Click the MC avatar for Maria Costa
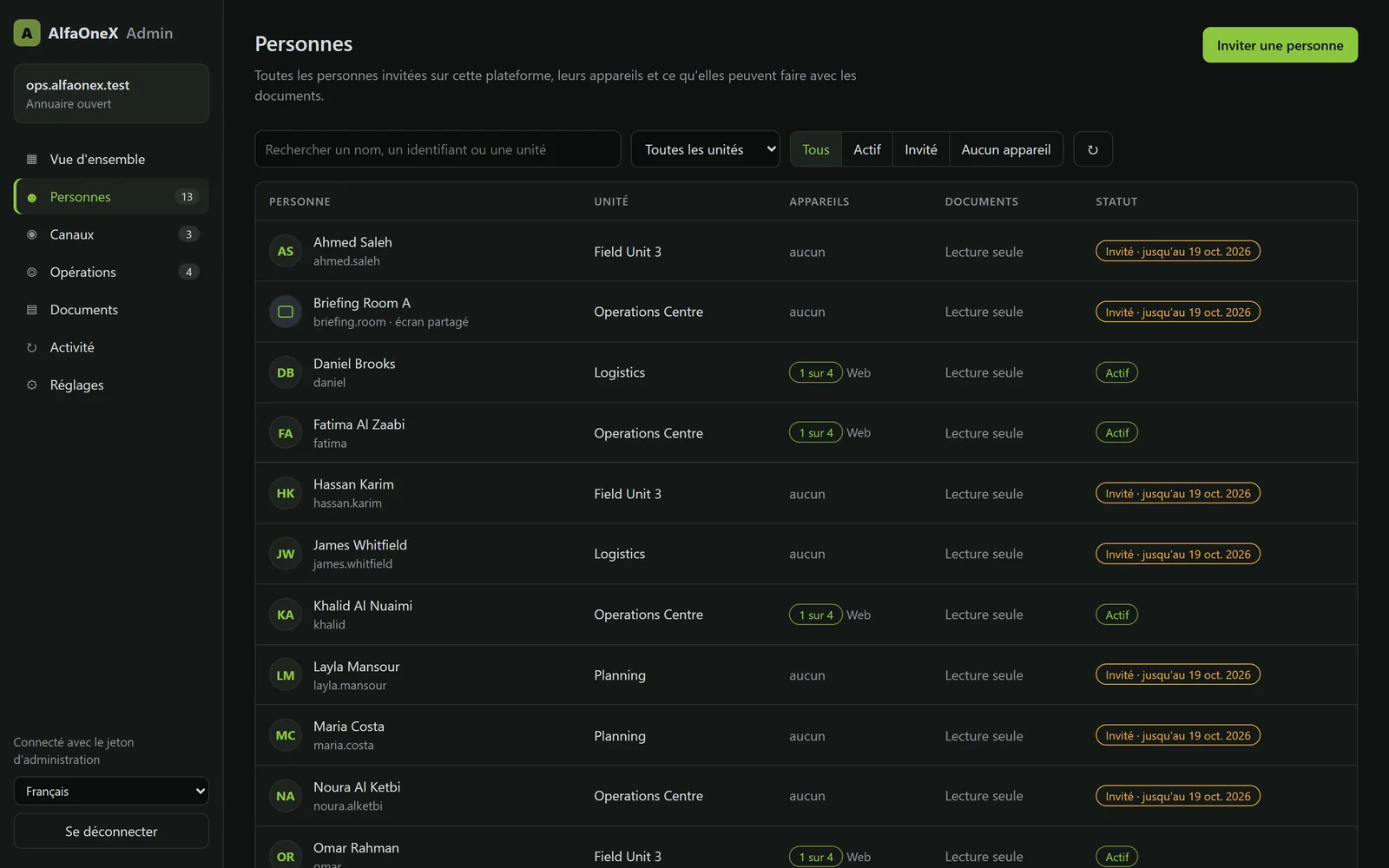The width and height of the screenshot is (1389, 868). (x=286, y=735)
